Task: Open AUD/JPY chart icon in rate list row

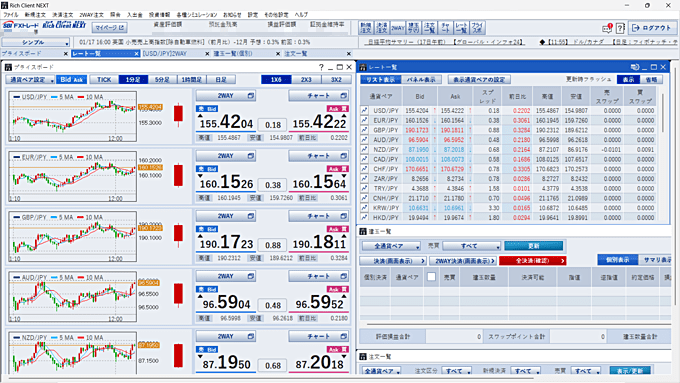Action: [x=364, y=140]
